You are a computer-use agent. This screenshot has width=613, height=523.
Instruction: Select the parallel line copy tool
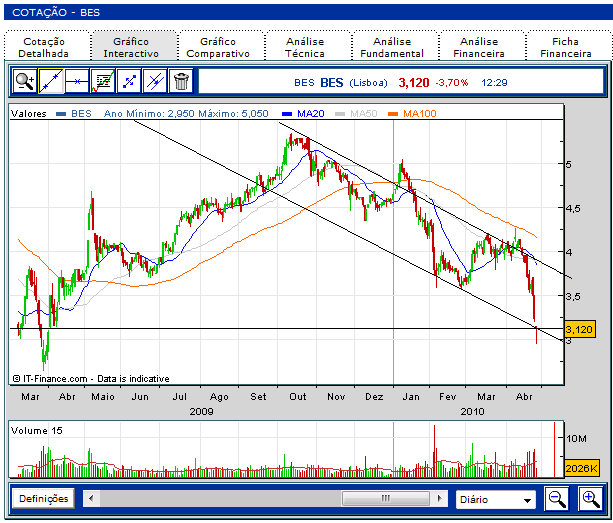(x=155, y=81)
